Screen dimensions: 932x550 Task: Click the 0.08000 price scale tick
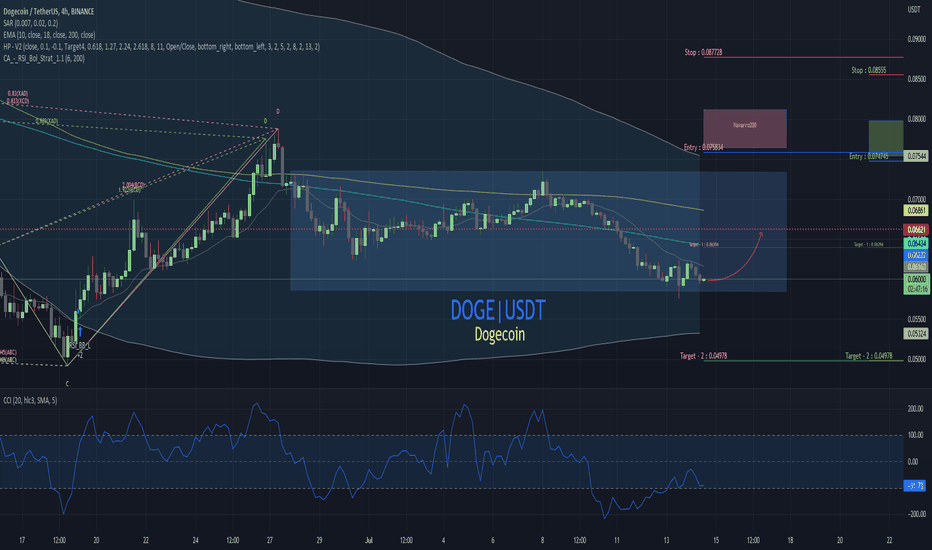[917, 119]
